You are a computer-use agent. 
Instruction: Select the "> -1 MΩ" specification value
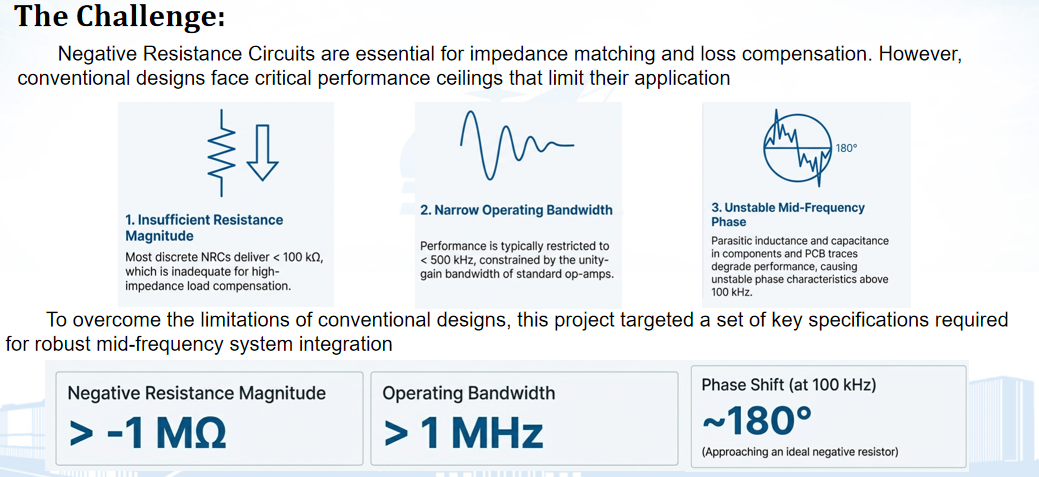[147, 433]
